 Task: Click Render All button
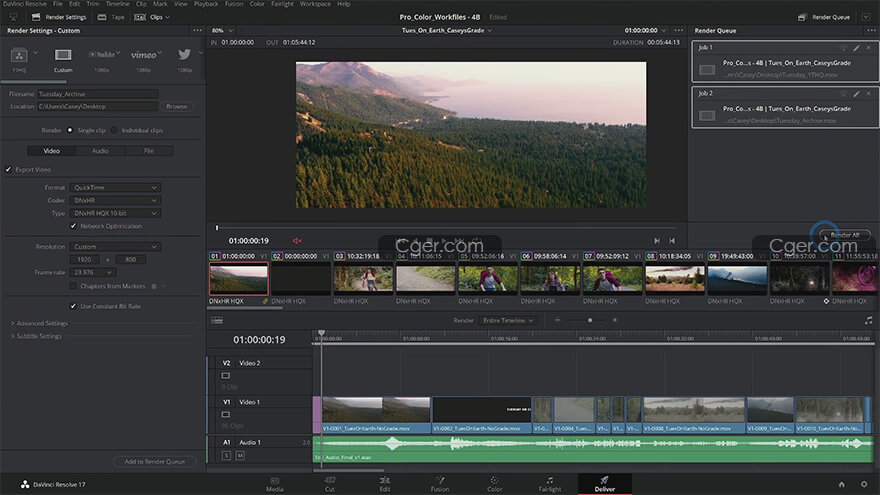pos(845,235)
